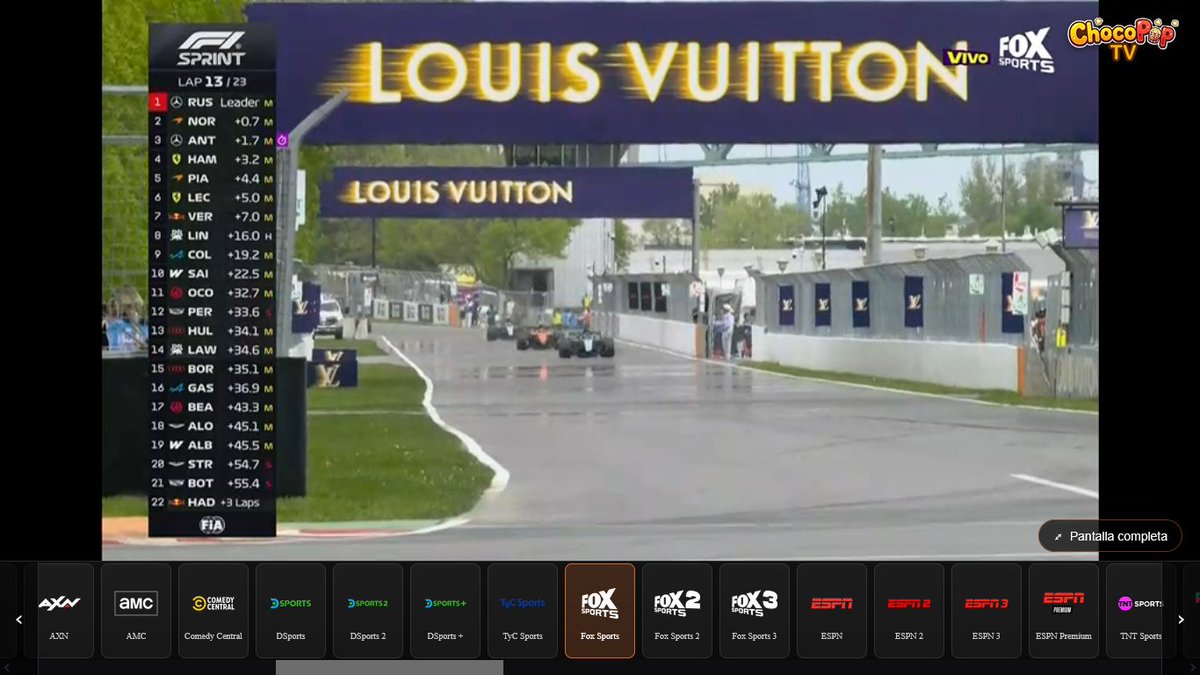Click the LEC +5.0 standings row

(x=212, y=197)
